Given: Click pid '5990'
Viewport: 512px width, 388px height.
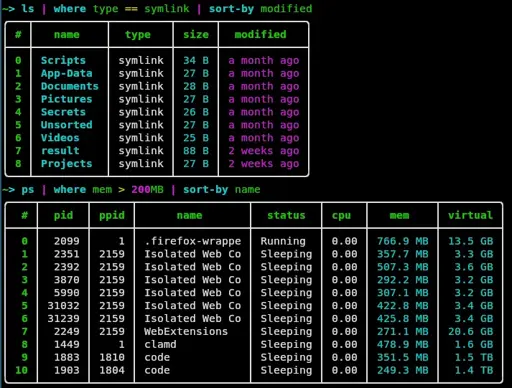Looking at the screenshot, I should (x=67, y=293).
